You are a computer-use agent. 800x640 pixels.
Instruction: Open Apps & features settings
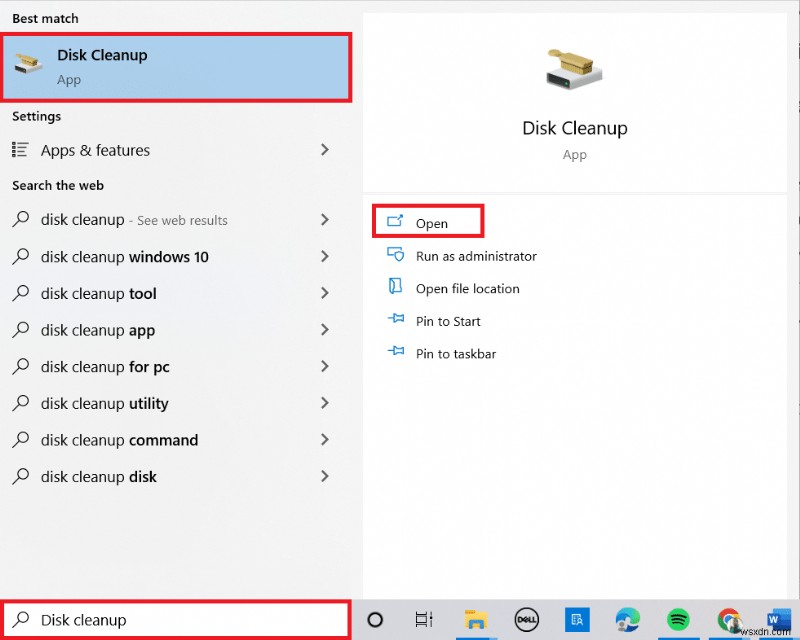point(95,150)
